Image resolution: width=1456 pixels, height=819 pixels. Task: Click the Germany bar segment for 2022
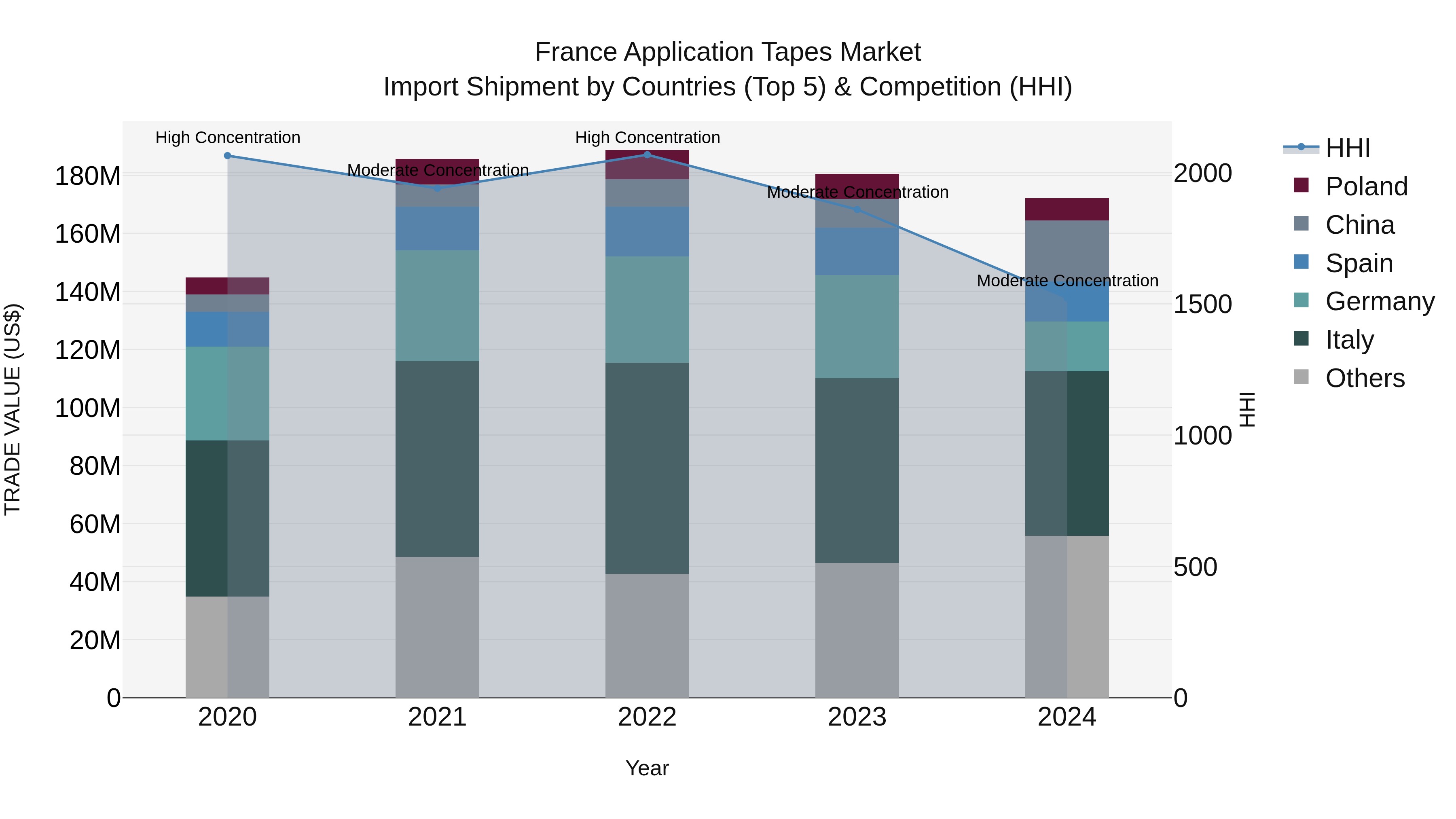[x=647, y=310]
